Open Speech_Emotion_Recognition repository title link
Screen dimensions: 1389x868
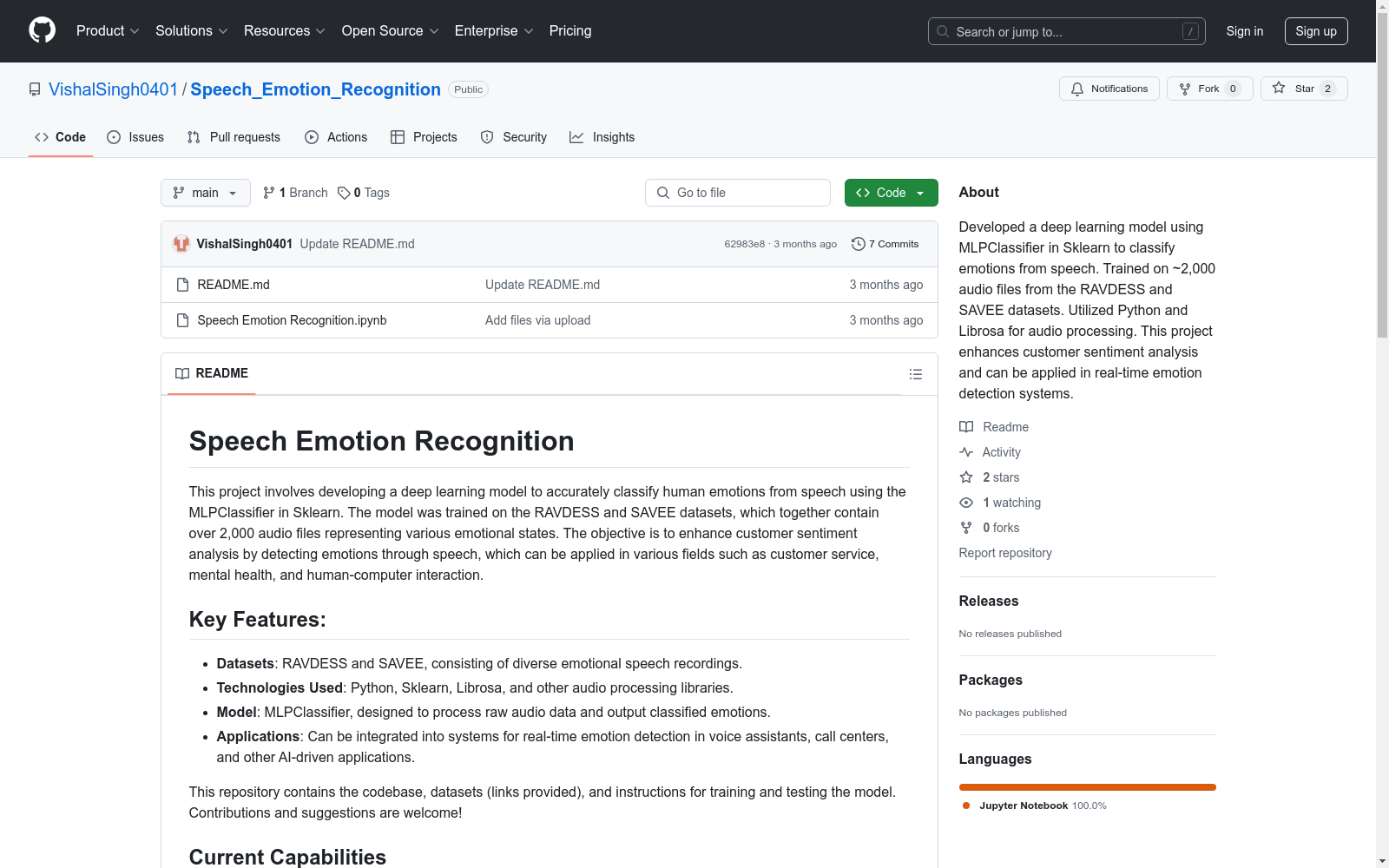pos(315,89)
